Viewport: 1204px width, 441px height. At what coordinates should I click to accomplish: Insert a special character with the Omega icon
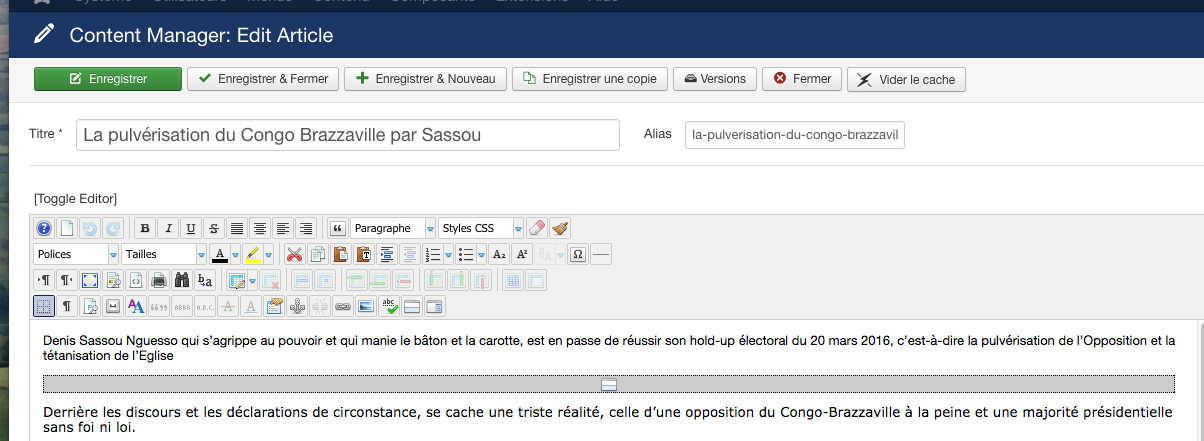(577, 254)
